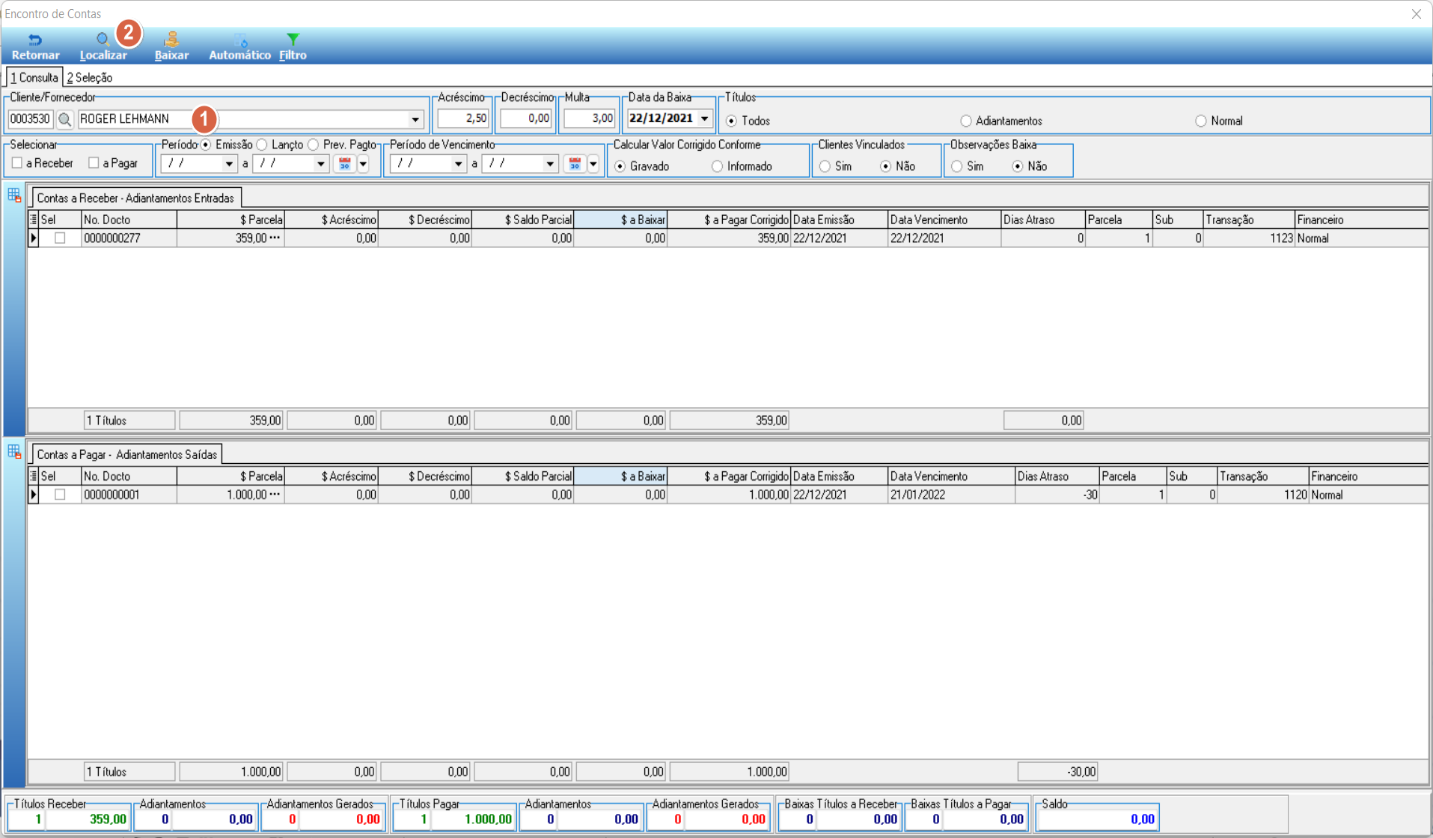Open the Data da Baixa date dropdown
This screenshot has height=838, width=1433.
pyautogui.click(x=707, y=119)
